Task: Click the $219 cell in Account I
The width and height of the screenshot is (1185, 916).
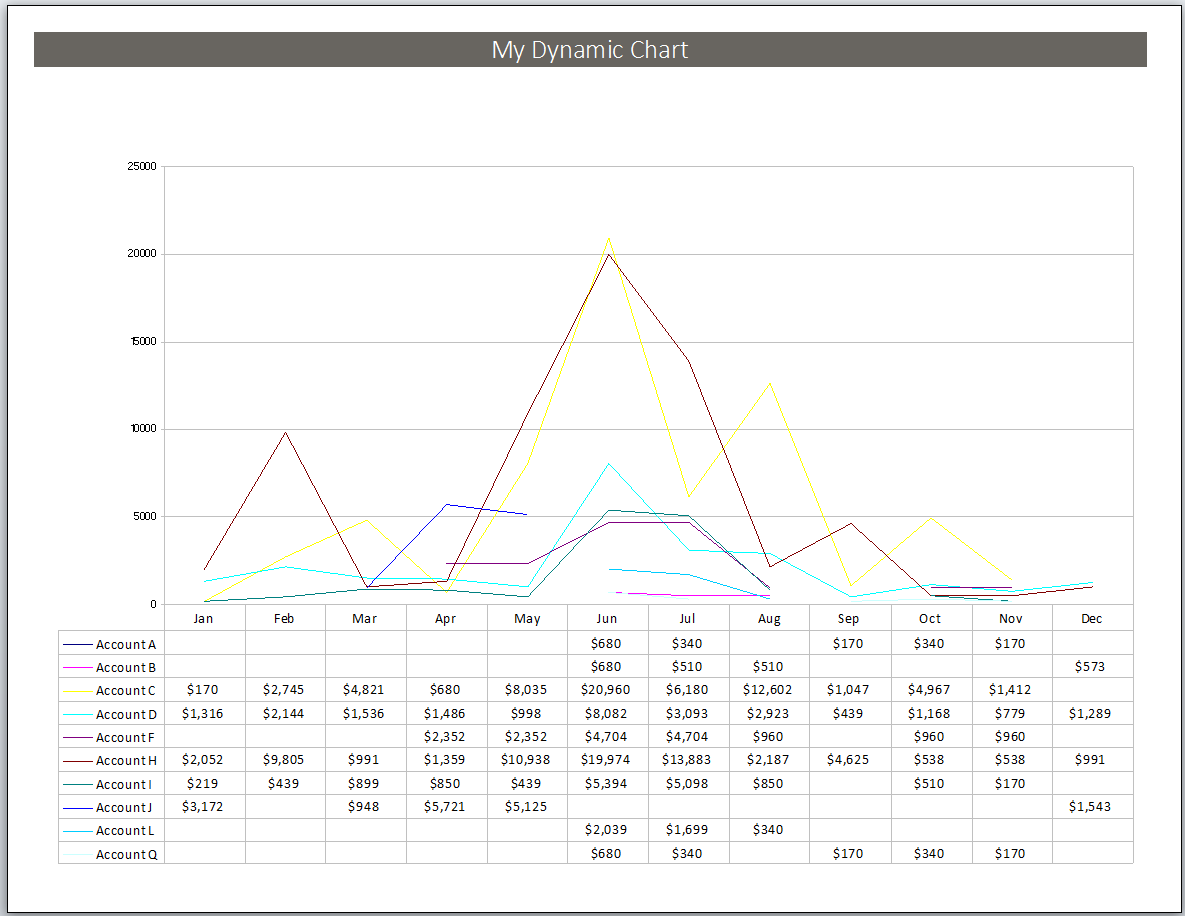Action: click(x=203, y=784)
